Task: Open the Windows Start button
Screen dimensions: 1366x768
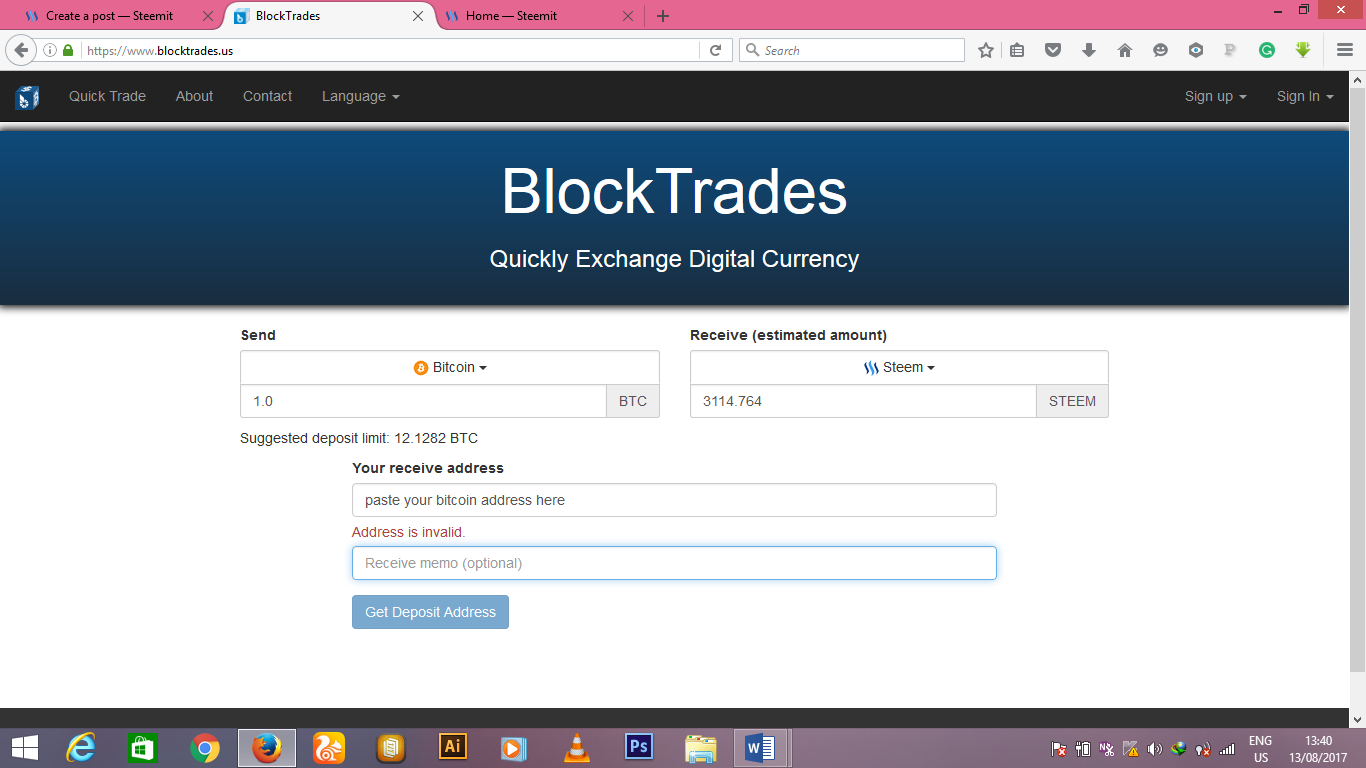Action: point(24,748)
